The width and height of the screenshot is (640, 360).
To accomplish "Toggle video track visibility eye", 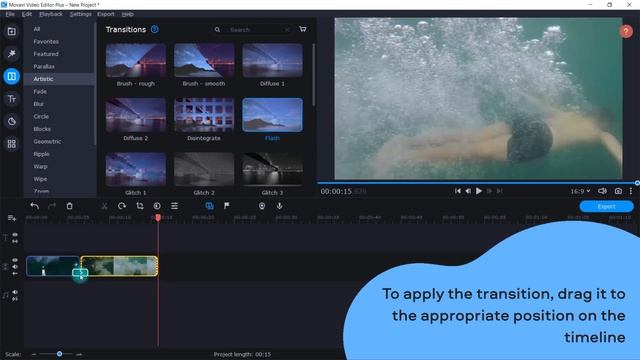I will tap(15, 260).
